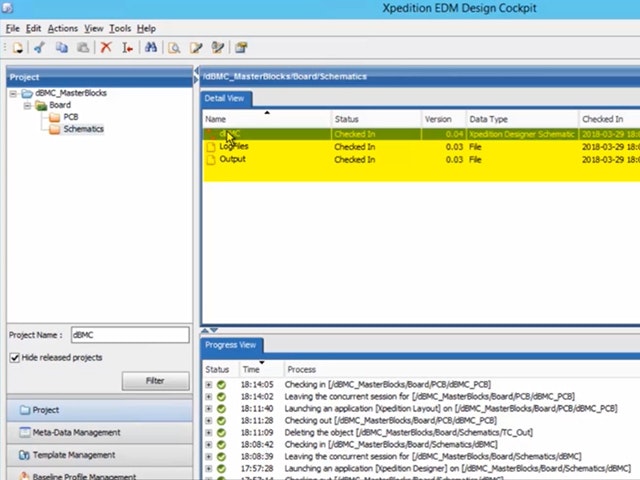The height and width of the screenshot is (480, 640).
Task: Click the PCB folder icon in tree
Action: [x=54, y=118]
